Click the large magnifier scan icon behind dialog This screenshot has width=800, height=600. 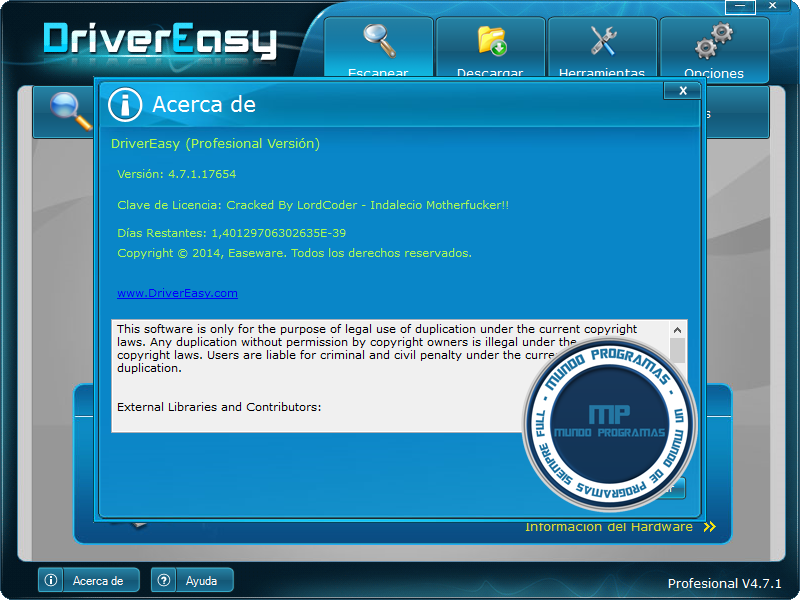pos(70,111)
